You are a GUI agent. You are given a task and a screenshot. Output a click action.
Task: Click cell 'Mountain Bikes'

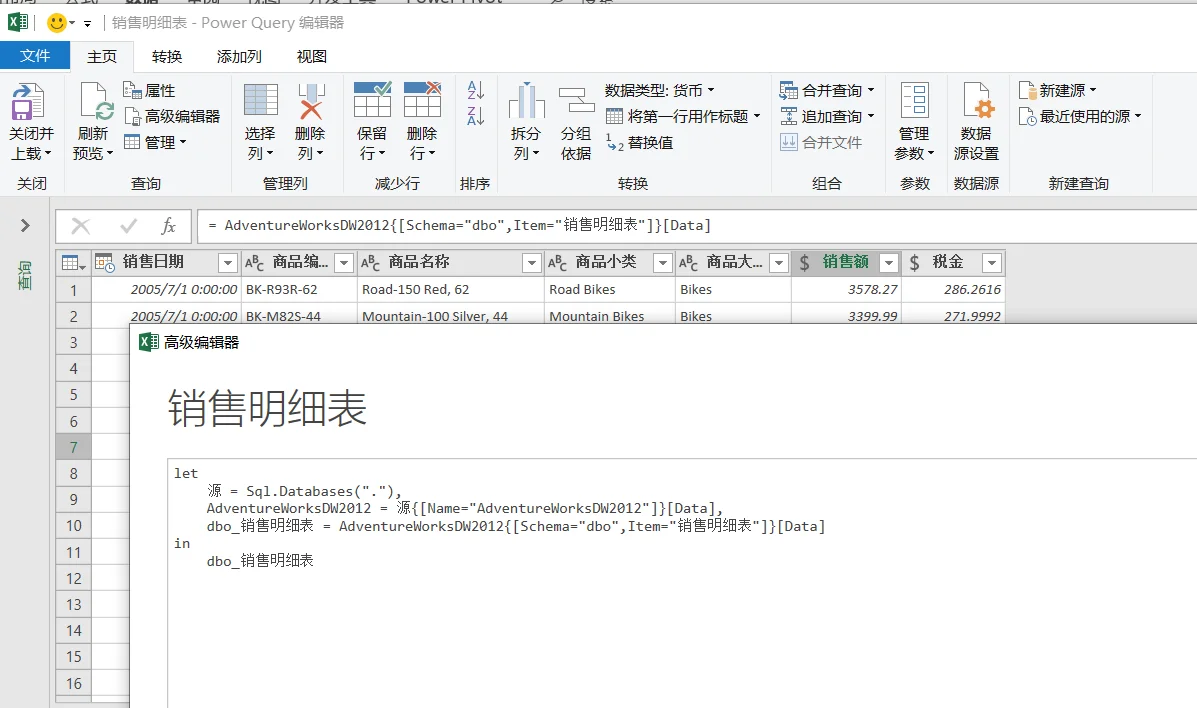click(x=609, y=315)
